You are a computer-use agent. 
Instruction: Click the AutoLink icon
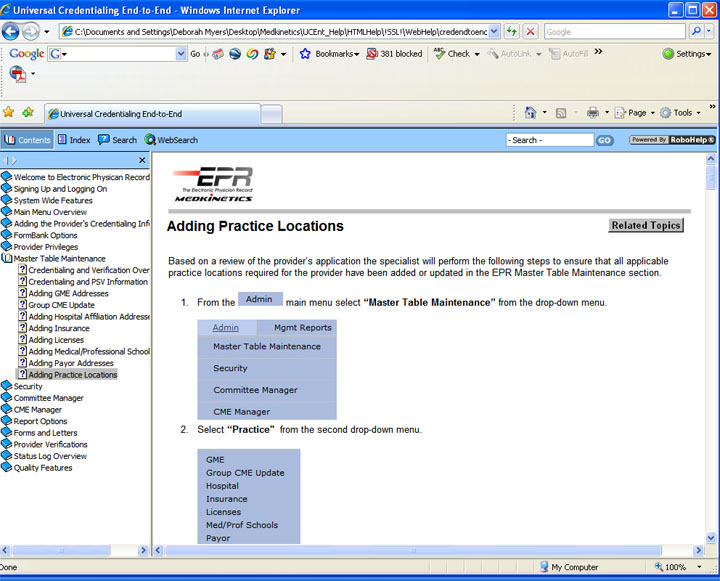493,54
